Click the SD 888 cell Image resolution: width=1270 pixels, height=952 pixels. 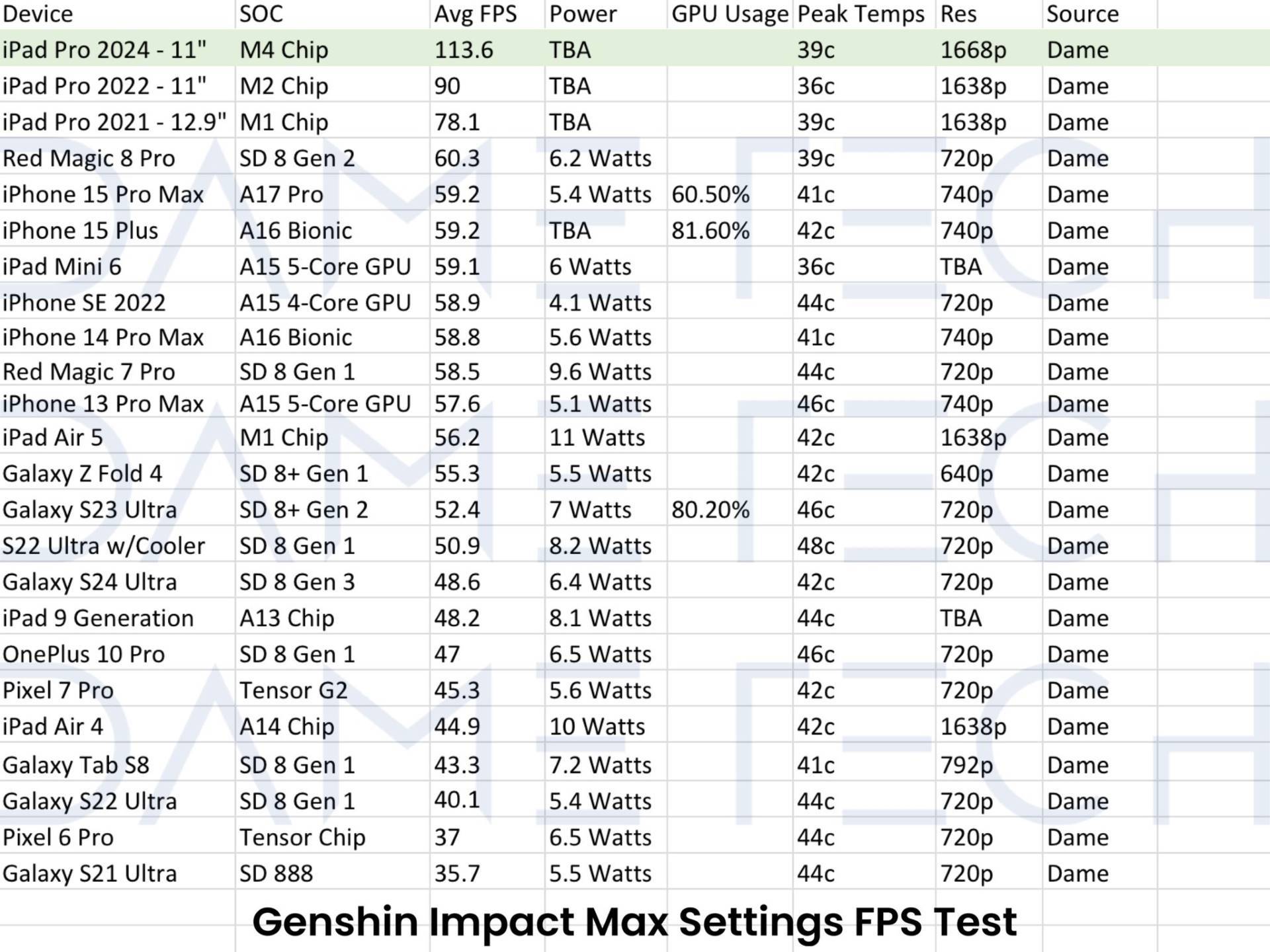[x=276, y=873]
